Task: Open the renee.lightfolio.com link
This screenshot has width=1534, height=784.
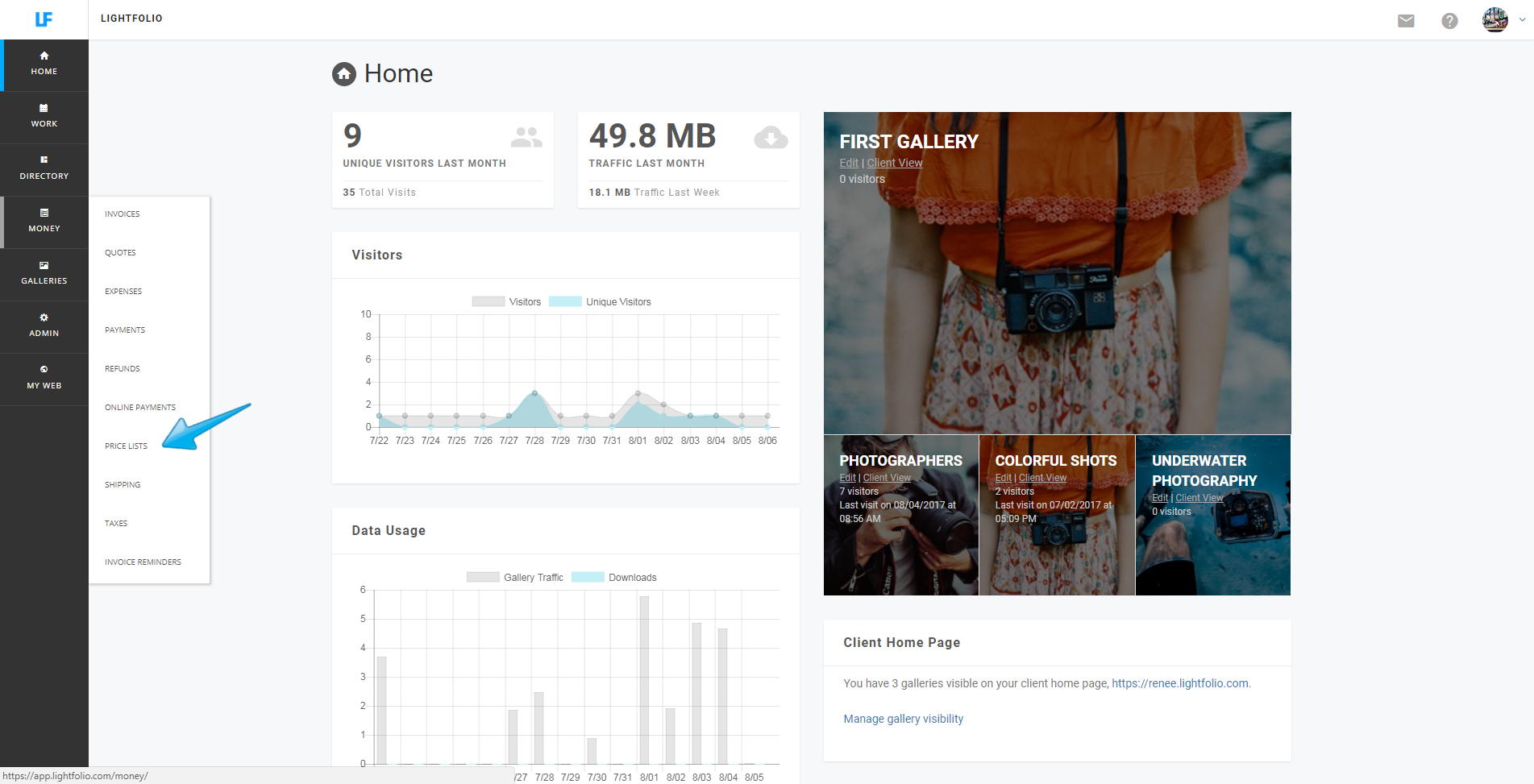Action: coord(1180,683)
